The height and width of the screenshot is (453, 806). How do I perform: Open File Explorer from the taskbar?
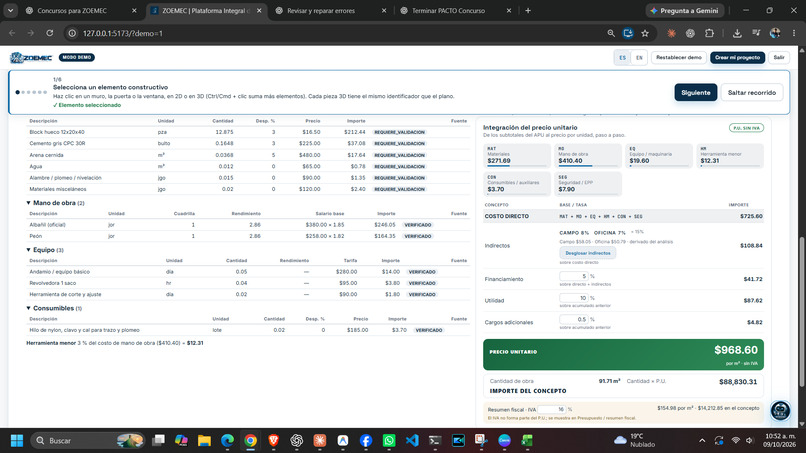[204, 441]
